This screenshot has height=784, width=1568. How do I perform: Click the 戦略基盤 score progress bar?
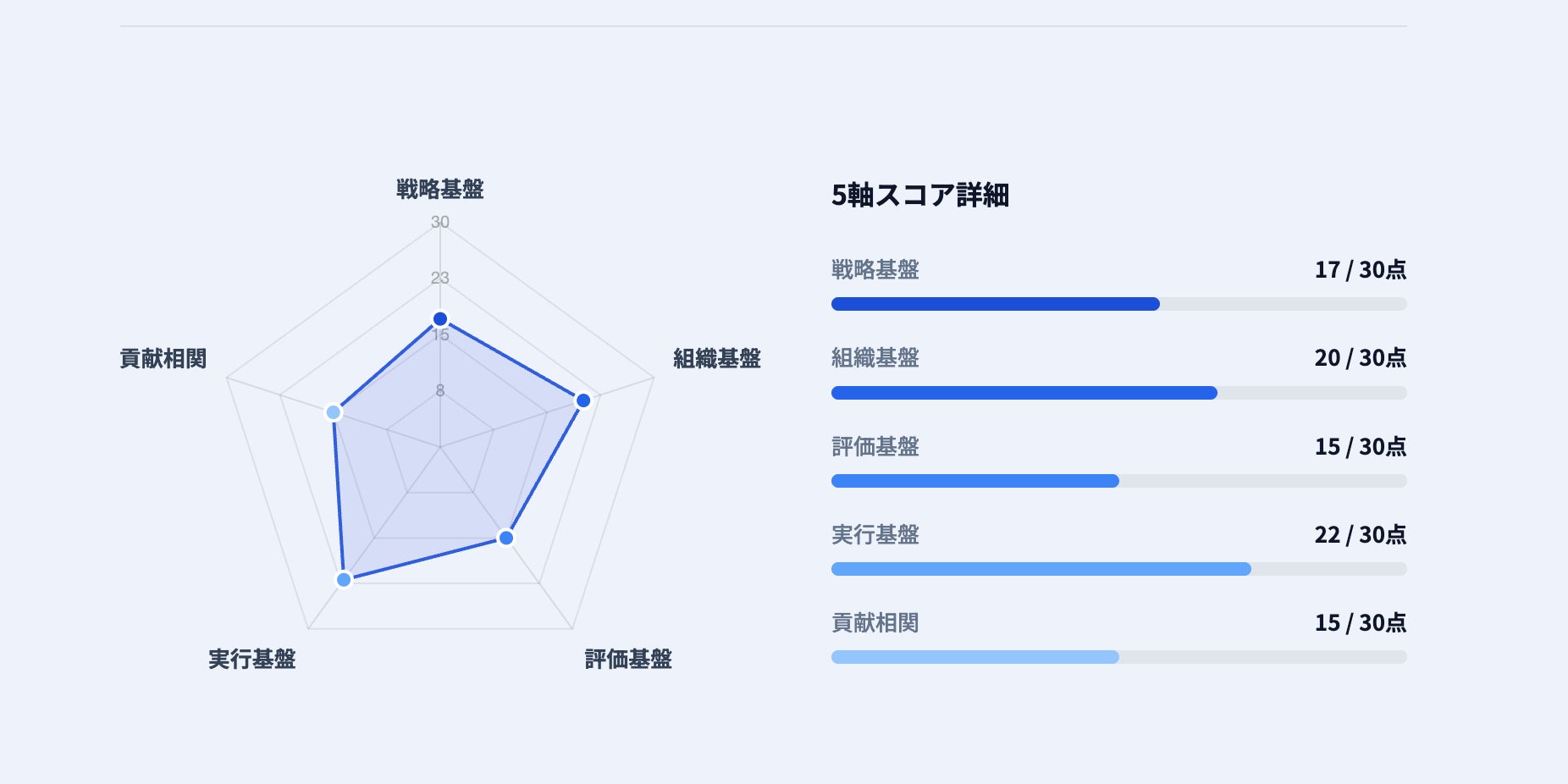pyautogui.click(x=1118, y=304)
